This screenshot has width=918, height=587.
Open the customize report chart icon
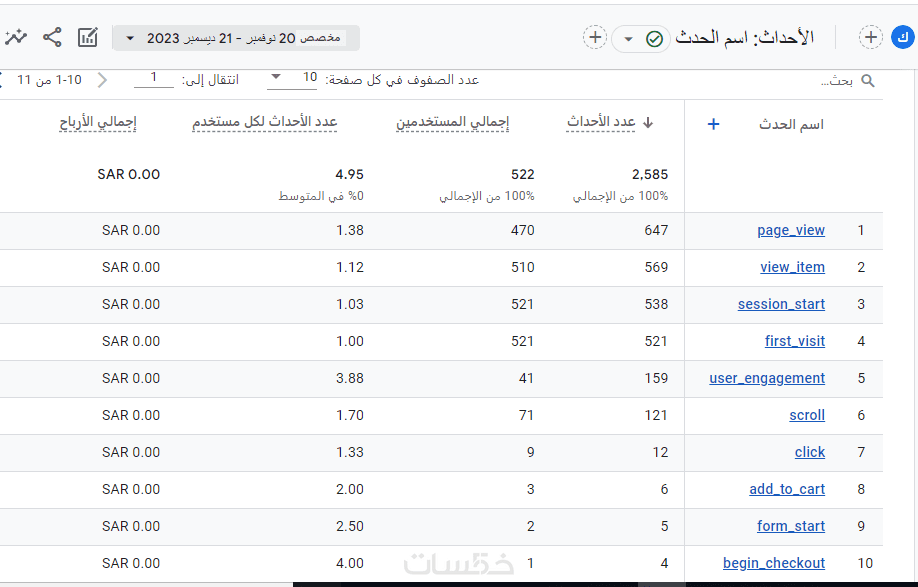pos(88,37)
